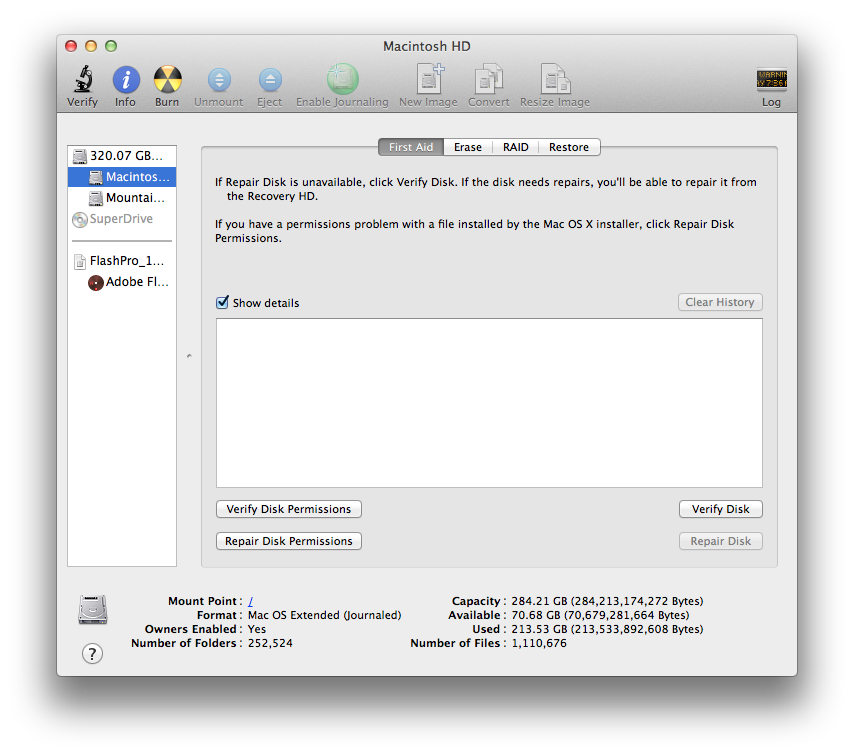This screenshot has height=755, width=854.
Task: Switch to the Restore tab
Action: tap(569, 147)
